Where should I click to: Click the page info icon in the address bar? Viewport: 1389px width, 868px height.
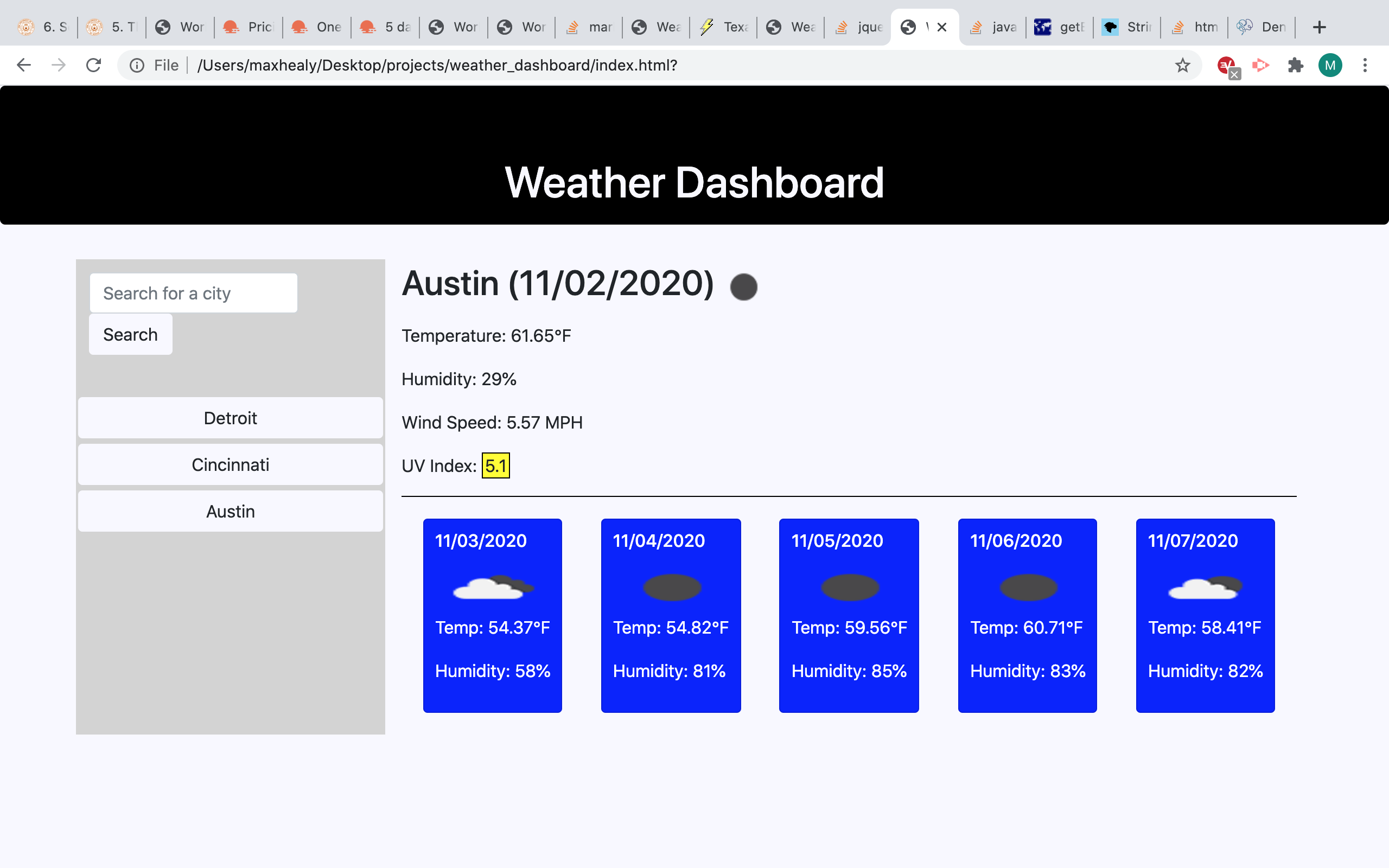click(x=137, y=65)
